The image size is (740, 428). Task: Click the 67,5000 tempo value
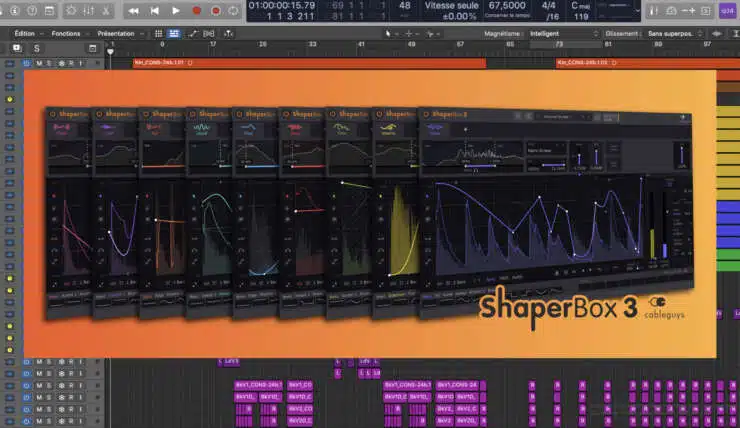coord(507,6)
